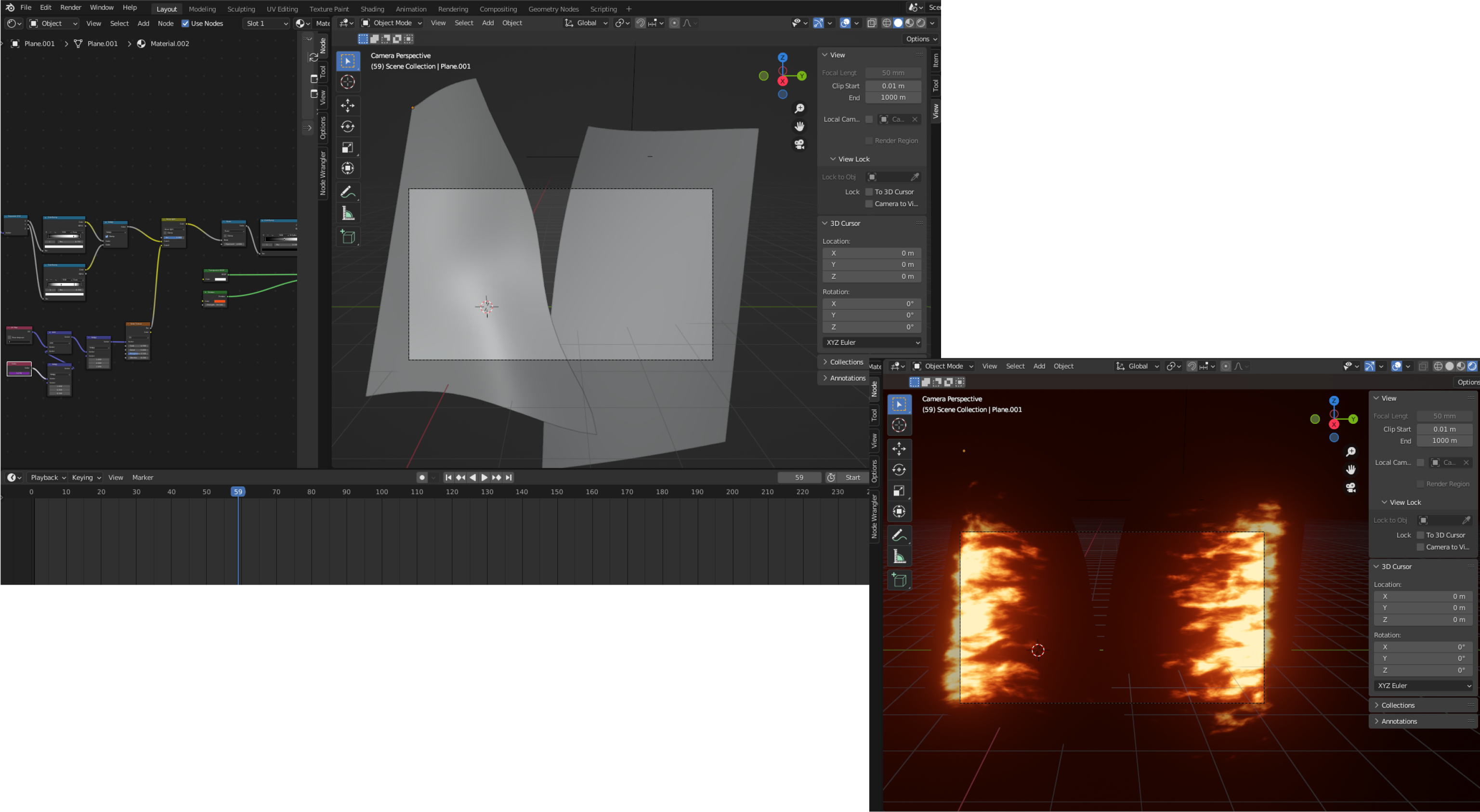Expand the Collections panel in left viewport sidebar
This screenshot has width=1480, height=812.
(x=846, y=362)
